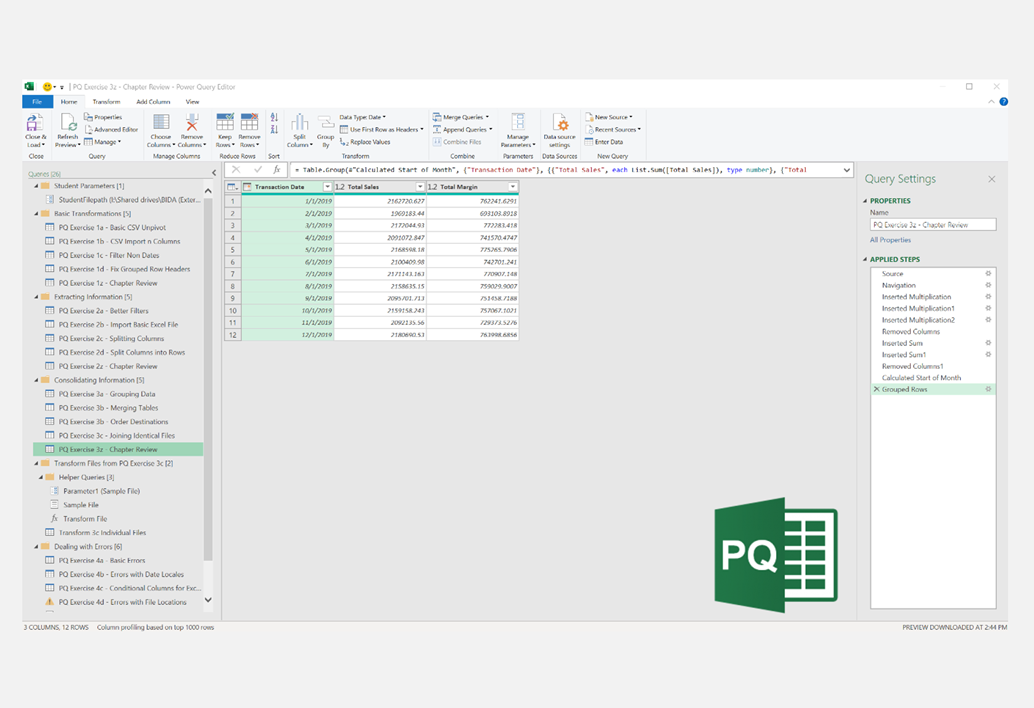Open the Transaction Date column filter dropdown
This screenshot has height=708, width=1034.
pyautogui.click(x=327, y=187)
